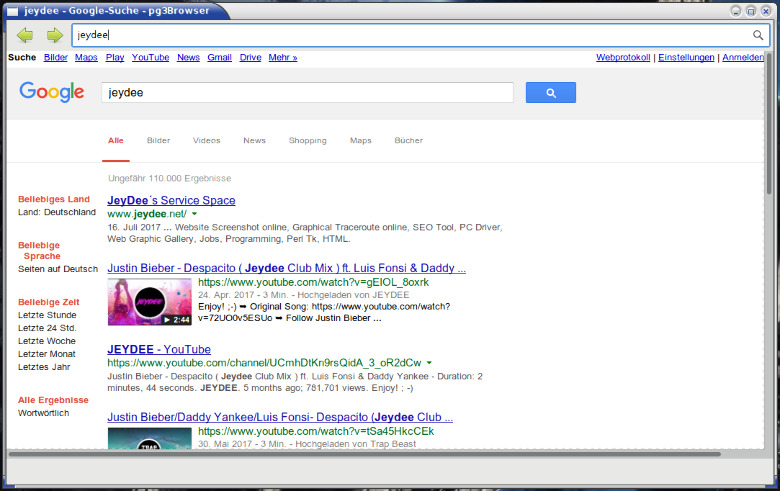
Task: Click the vertical scrollbar thumb
Action: 769,124
